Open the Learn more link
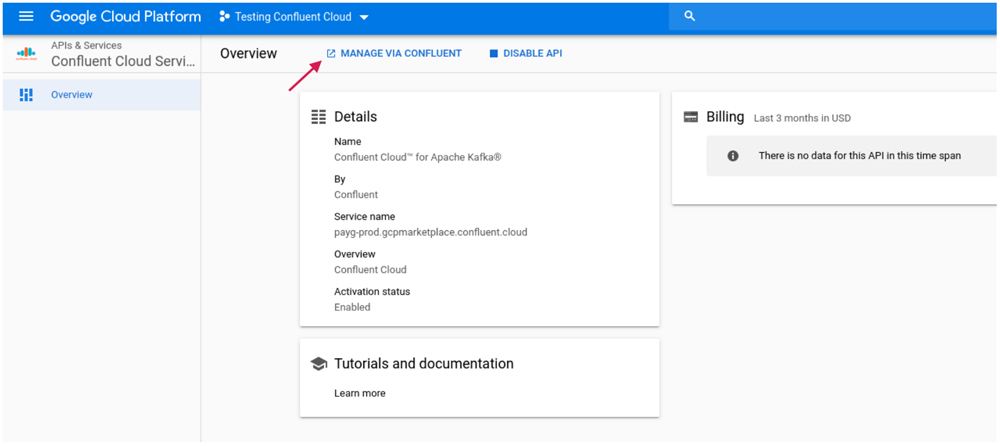Viewport: 1000px width, 446px height. [360, 393]
